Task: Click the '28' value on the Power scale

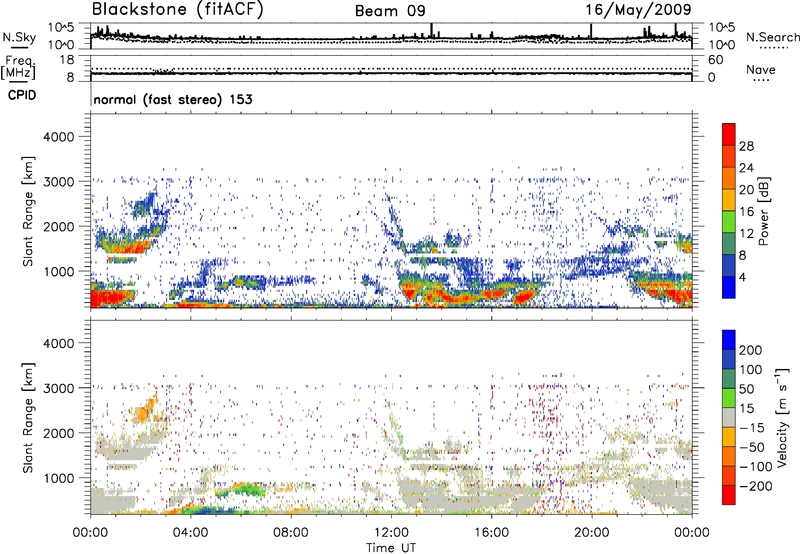Action: (746, 146)
